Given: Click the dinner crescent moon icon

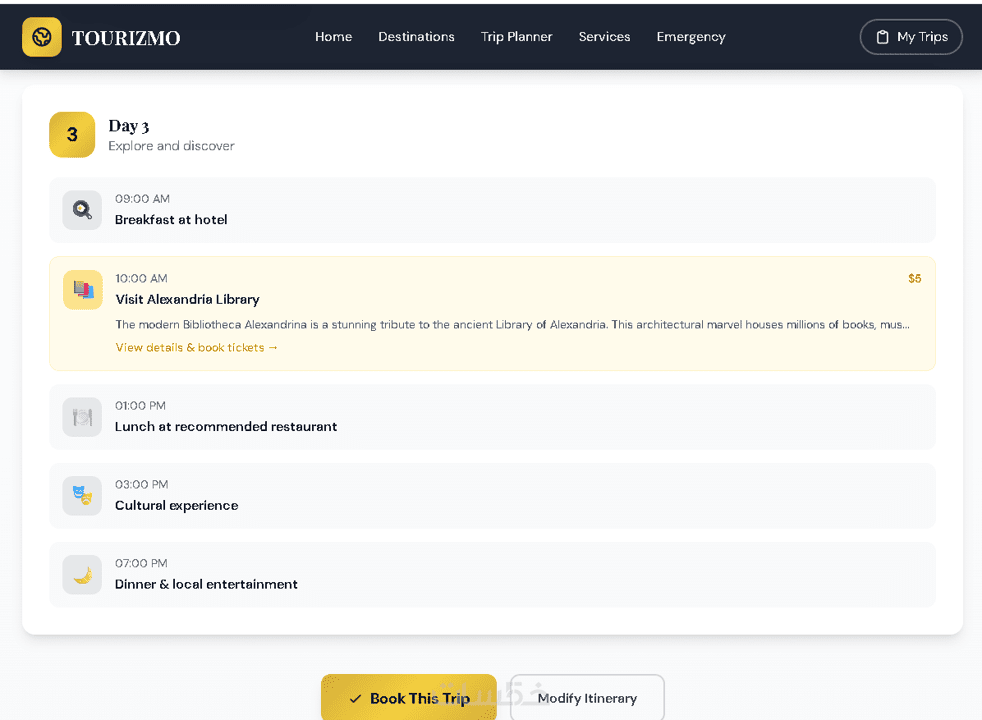Looking at the screenshot, I should click(x=82, y=575).
